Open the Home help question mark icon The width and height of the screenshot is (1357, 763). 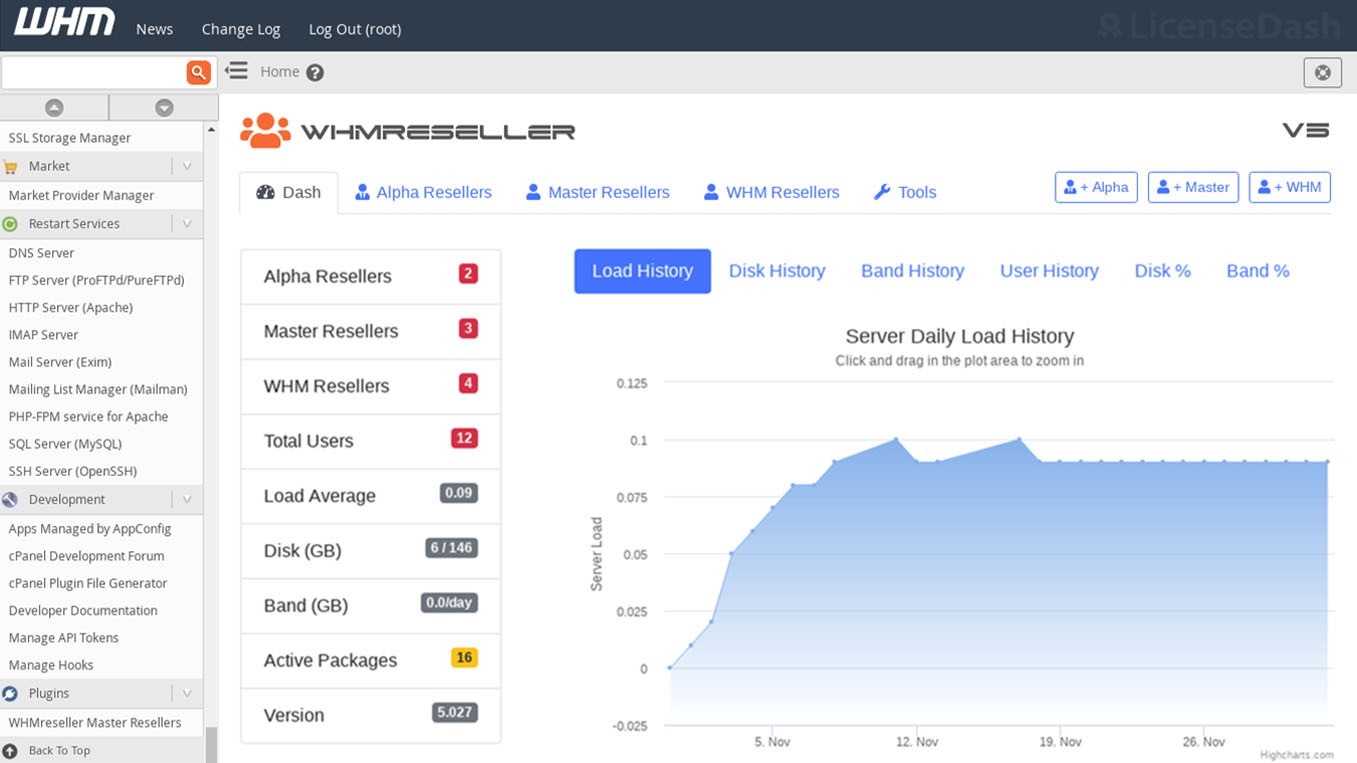point(315,72)
